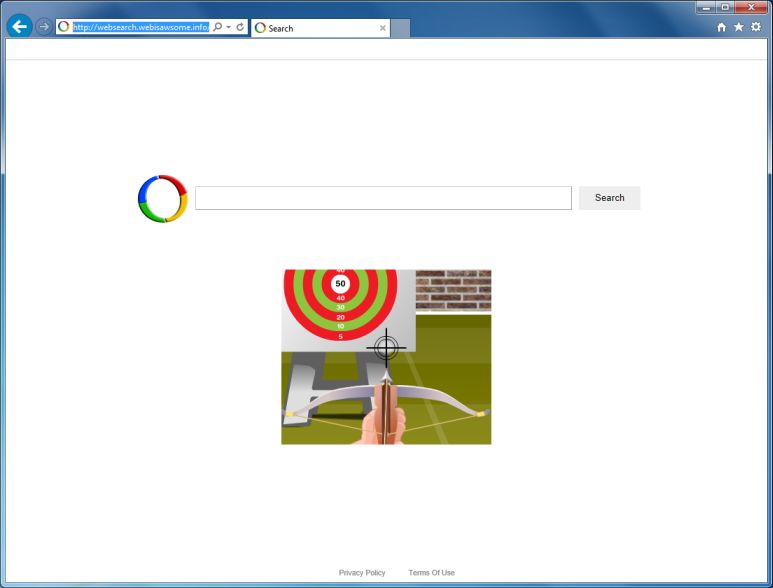Focus the web search text box
Screen dimensions: 773x588
click(383, 198)
